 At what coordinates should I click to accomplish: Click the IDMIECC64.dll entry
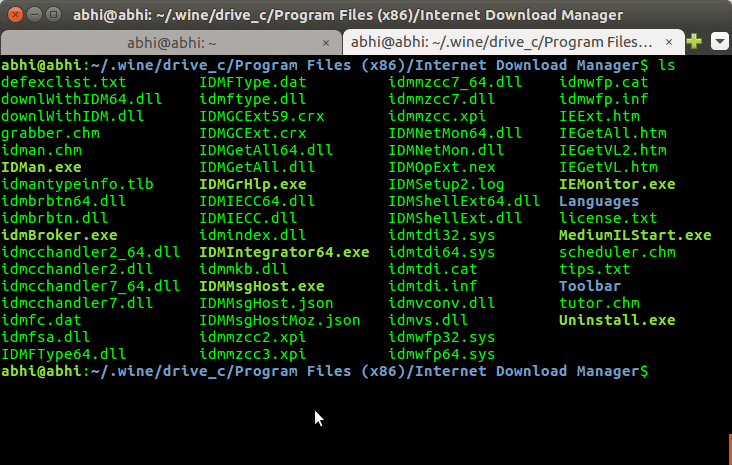coord(258,201)
